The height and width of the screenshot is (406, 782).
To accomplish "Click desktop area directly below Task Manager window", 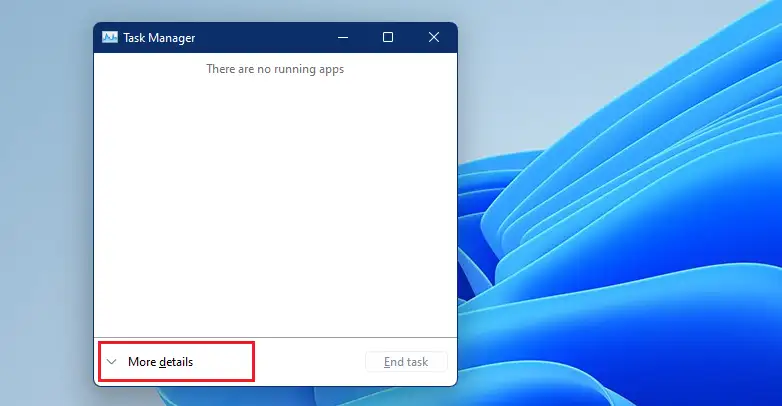I will (x=275, y=396).
